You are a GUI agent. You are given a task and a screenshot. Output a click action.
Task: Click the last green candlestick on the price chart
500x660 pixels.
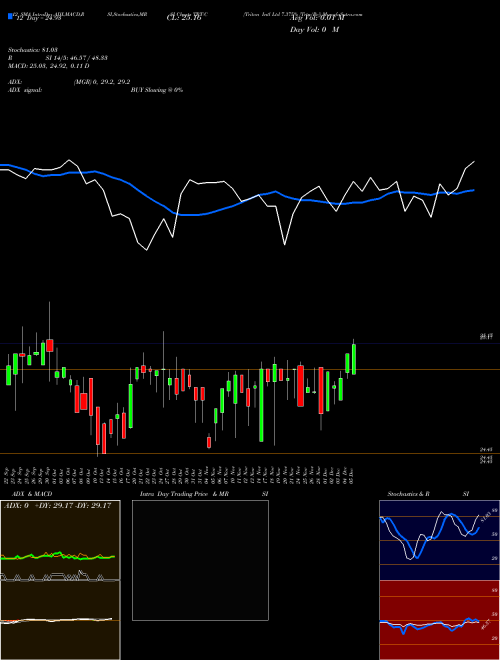354,359
